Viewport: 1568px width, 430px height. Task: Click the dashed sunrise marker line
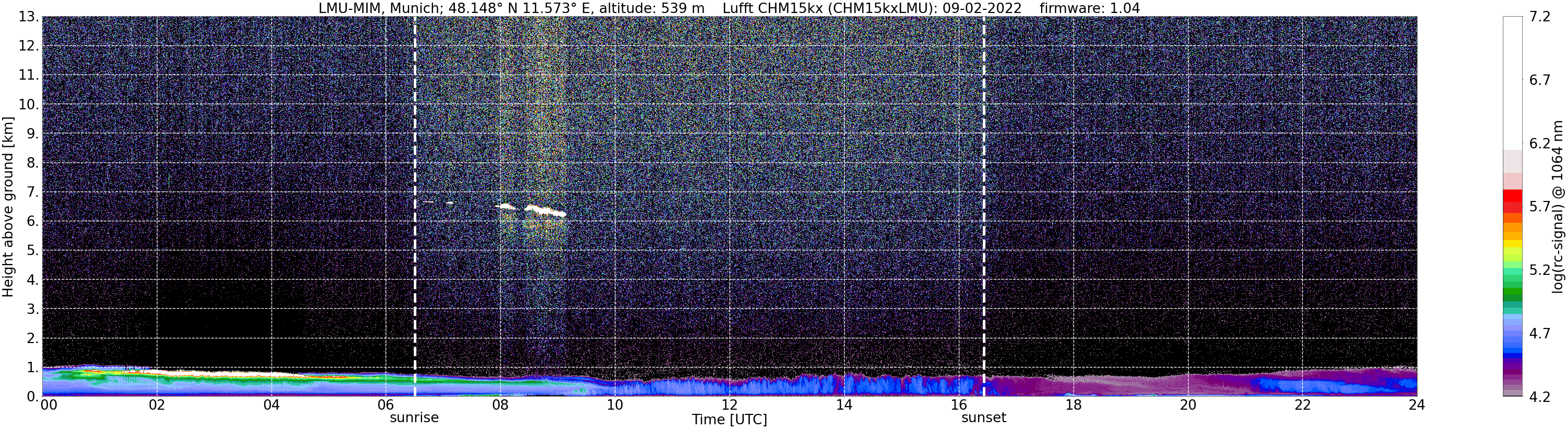pos(414,207)
